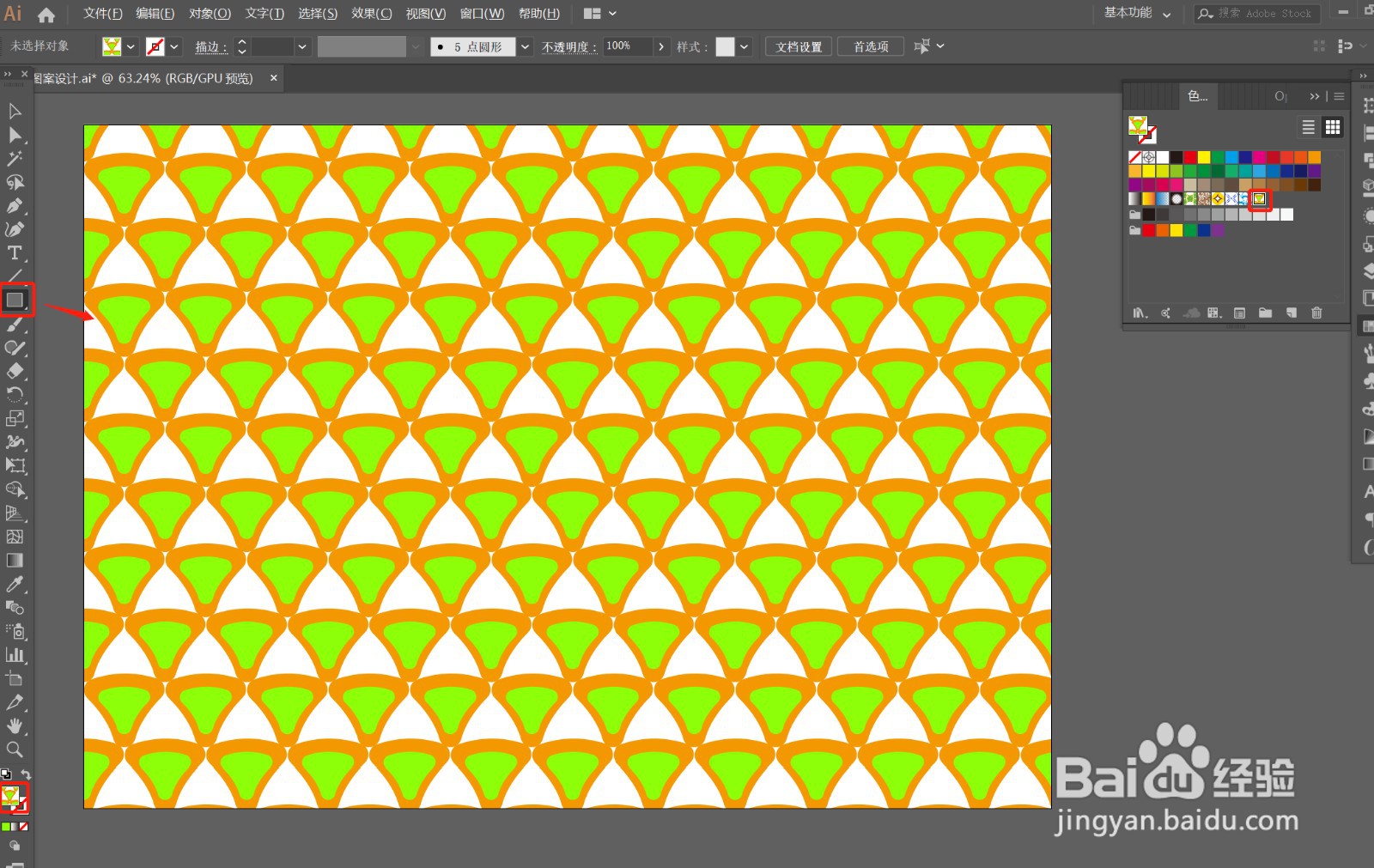Select the Line Segment tool
The height and width of the screenshot is (868, 1374).
coord(15,276)
